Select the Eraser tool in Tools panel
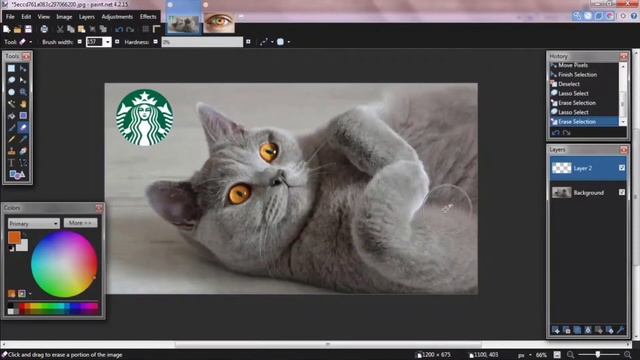The image size is (640, 360). 23,127
